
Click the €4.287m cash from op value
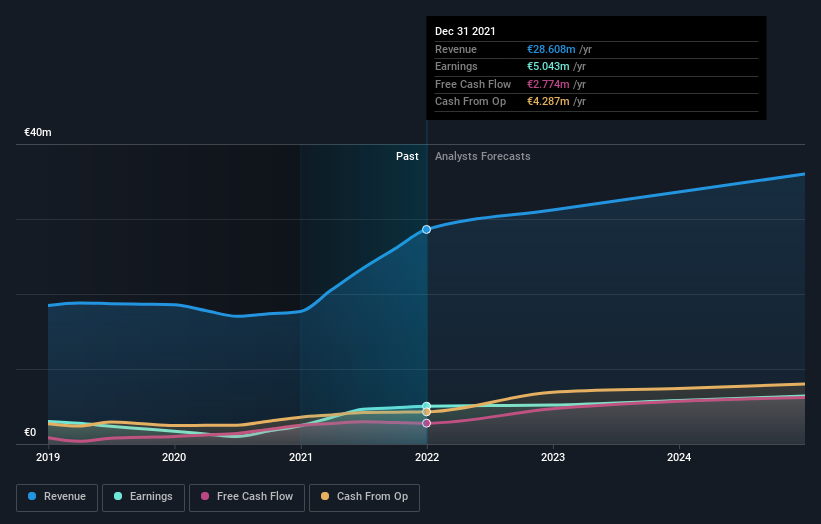[x=548, y=102]
